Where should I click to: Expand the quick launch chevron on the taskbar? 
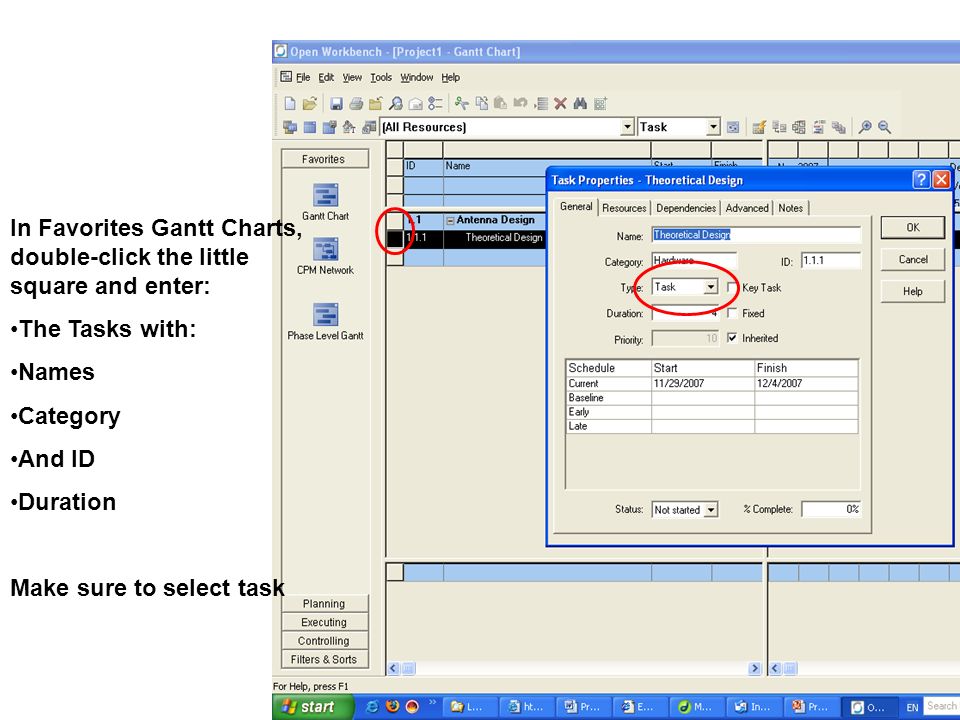[x=432, y=703]
